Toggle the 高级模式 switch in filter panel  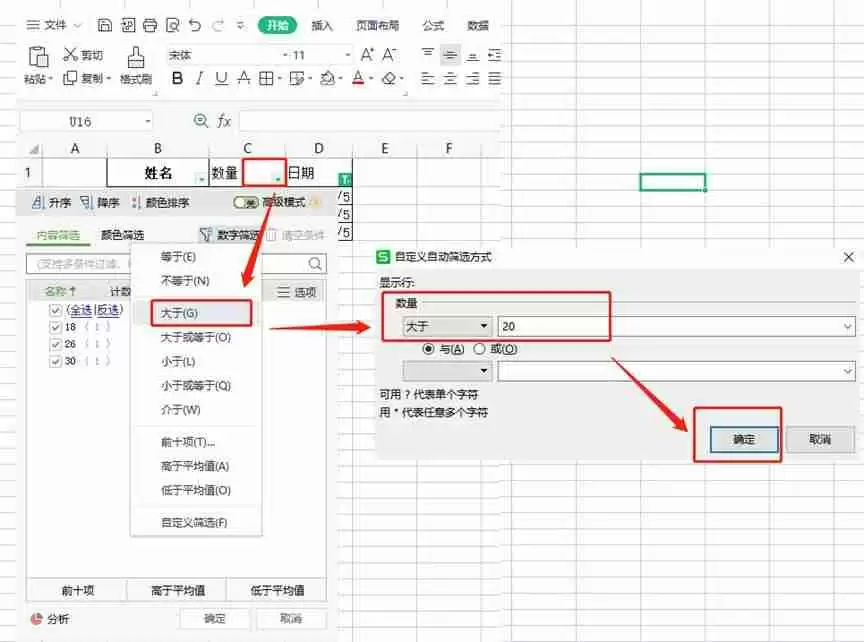click(245, 201)
